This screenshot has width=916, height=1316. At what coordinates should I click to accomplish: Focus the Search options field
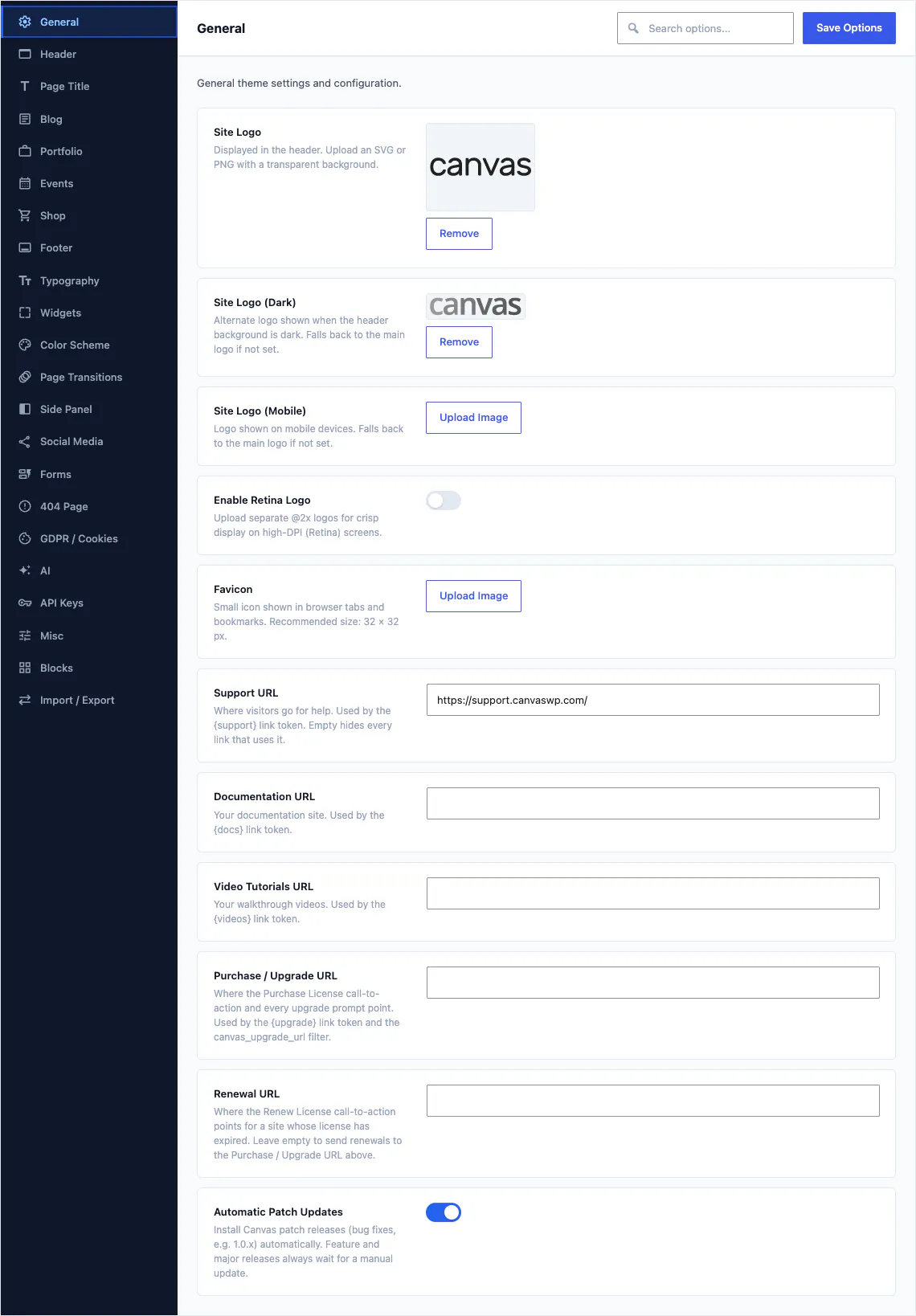(705, 28)
